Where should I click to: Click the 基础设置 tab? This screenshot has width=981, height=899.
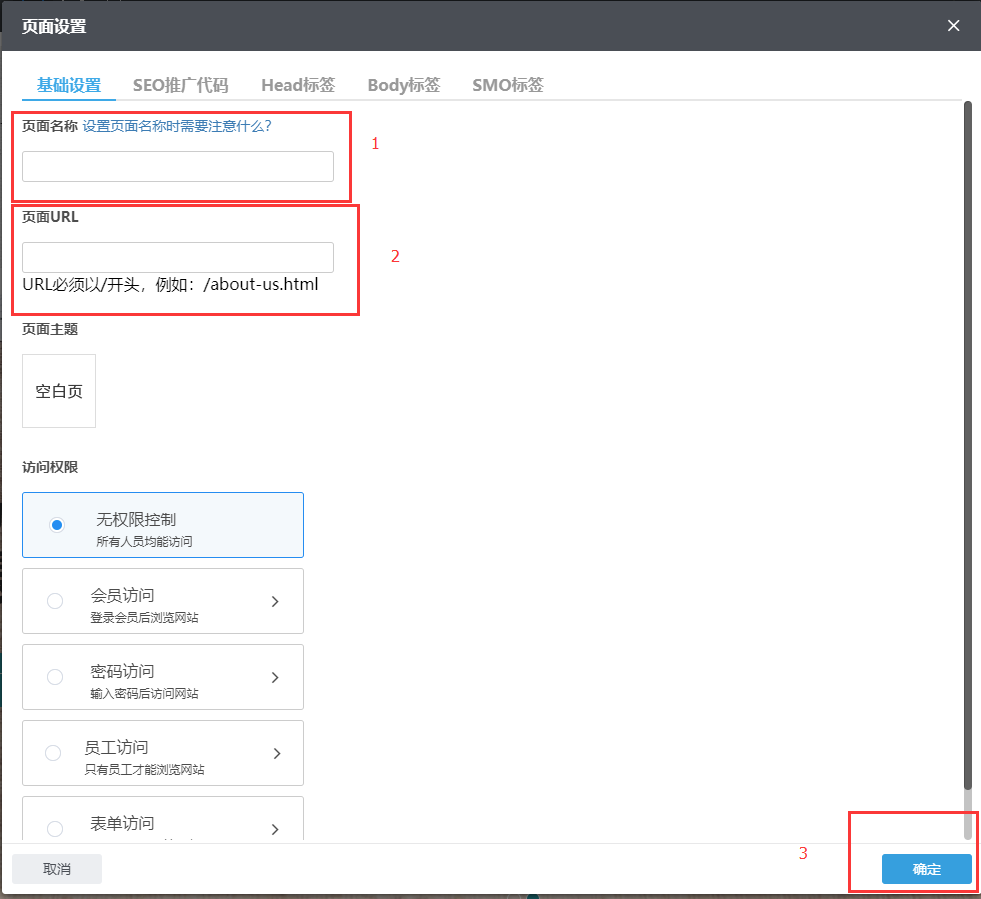(x=69, y=85)
